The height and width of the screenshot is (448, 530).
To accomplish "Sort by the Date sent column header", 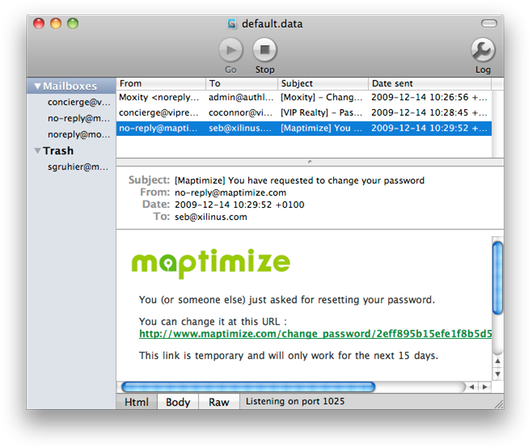I will (430, 84).
